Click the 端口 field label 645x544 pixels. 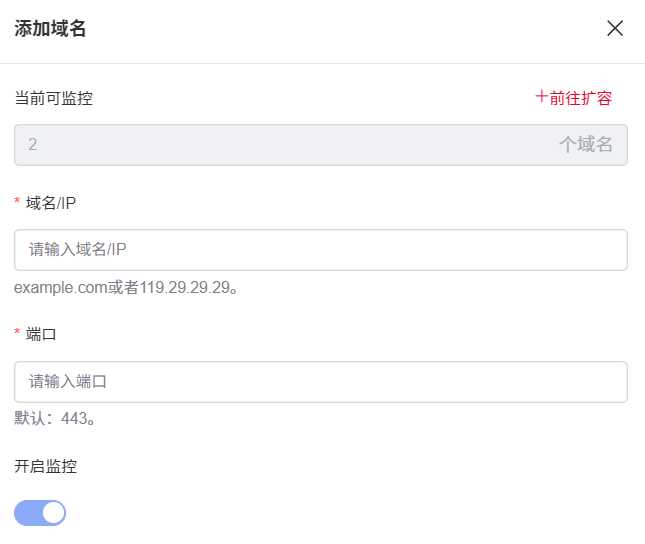pos(41,334)
